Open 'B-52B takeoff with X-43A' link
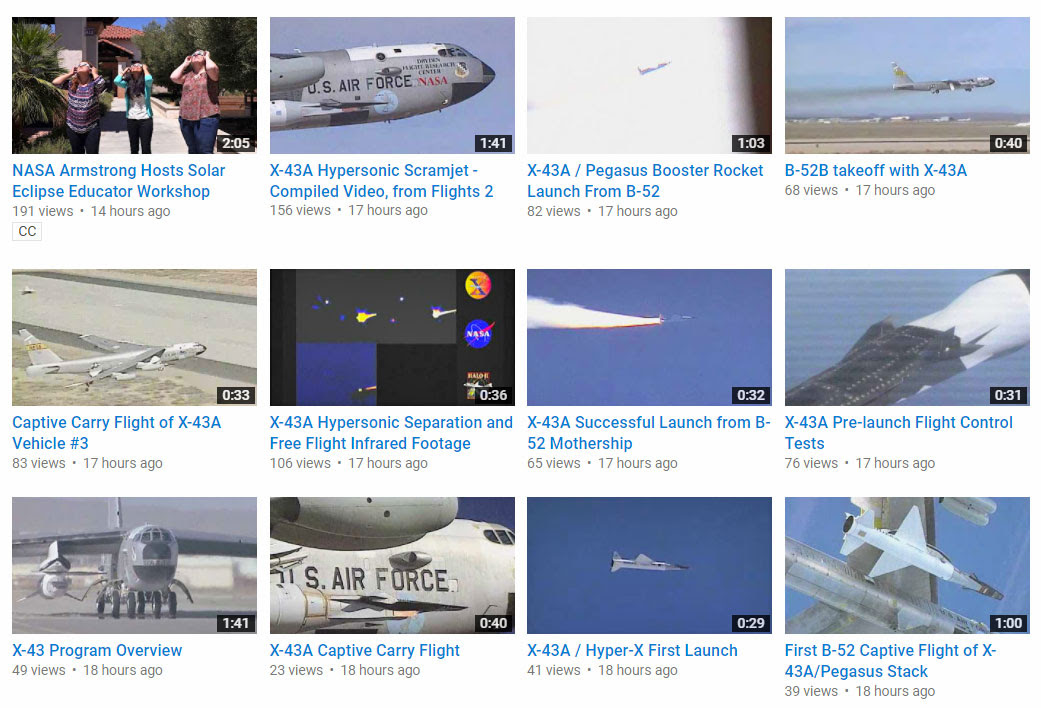This screenshot has height=708, width=1041. point(876,171)
